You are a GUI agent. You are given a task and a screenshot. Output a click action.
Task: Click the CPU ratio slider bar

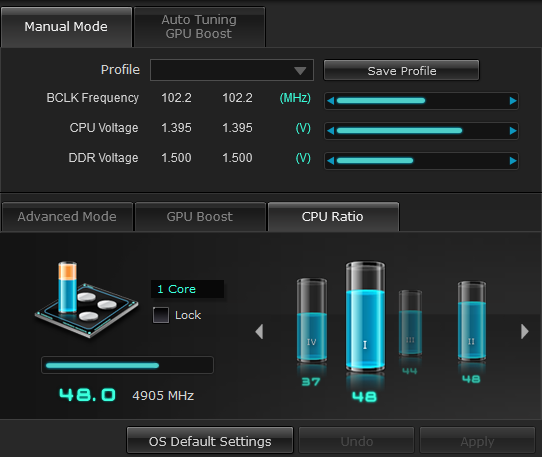tap(127, 365)
